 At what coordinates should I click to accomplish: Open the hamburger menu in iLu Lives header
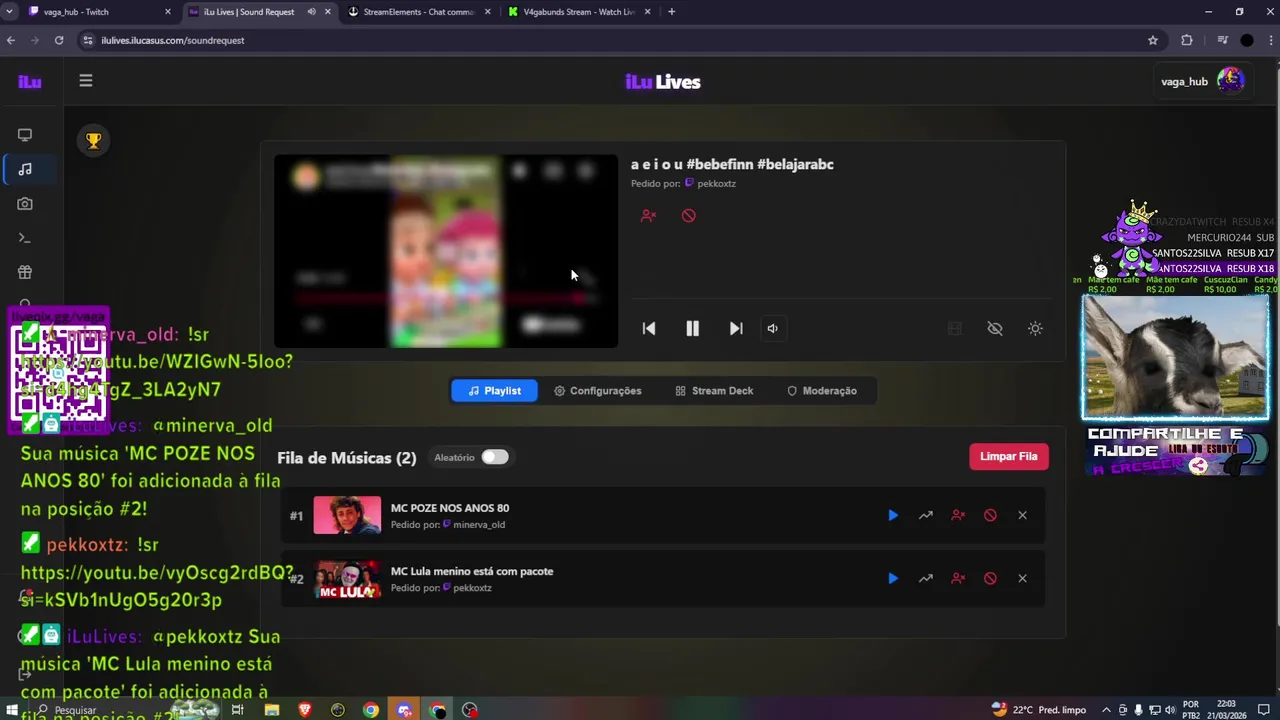(x=86, y=81)
